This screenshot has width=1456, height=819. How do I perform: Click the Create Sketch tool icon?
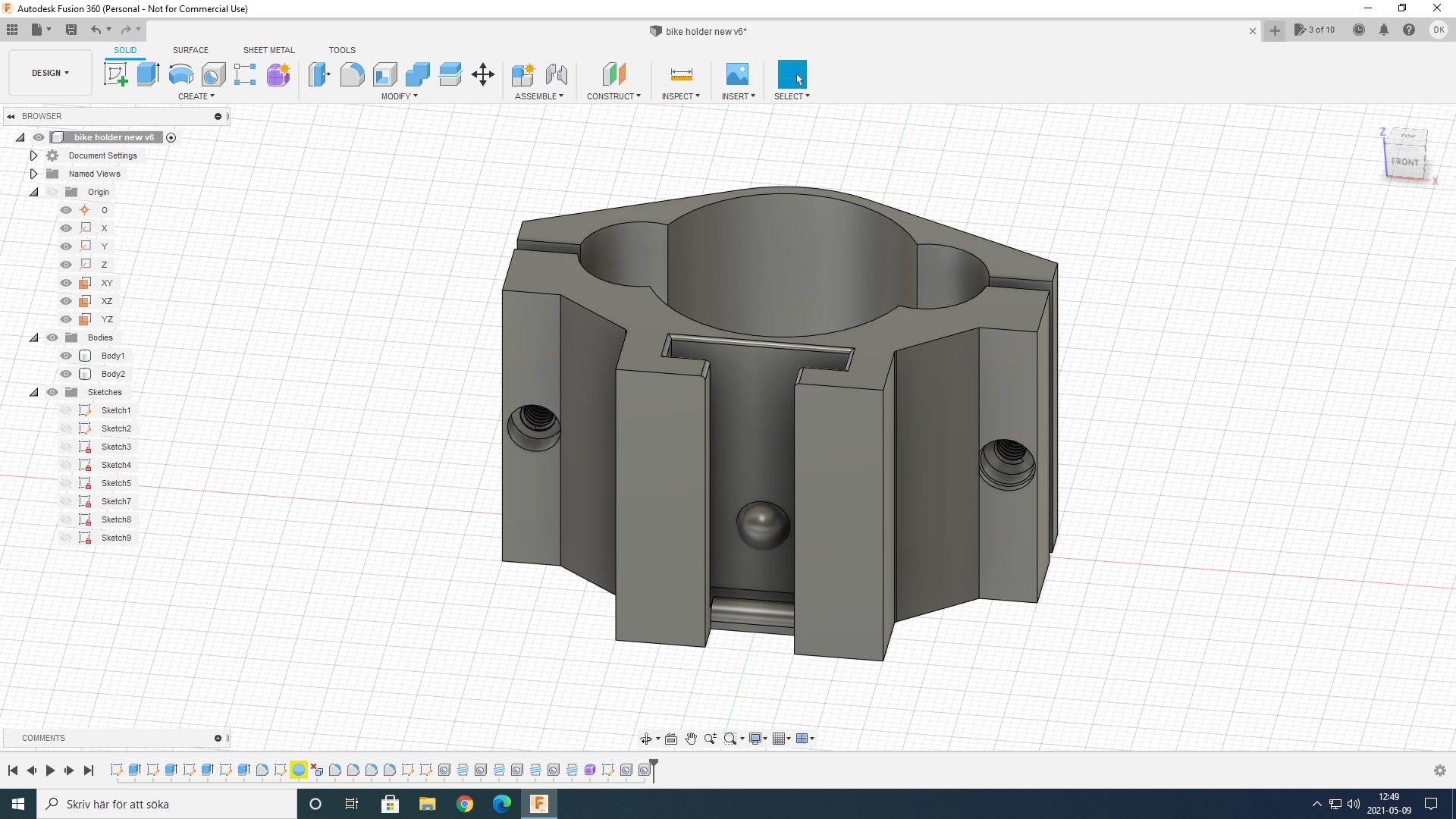[x=115, y=74]
